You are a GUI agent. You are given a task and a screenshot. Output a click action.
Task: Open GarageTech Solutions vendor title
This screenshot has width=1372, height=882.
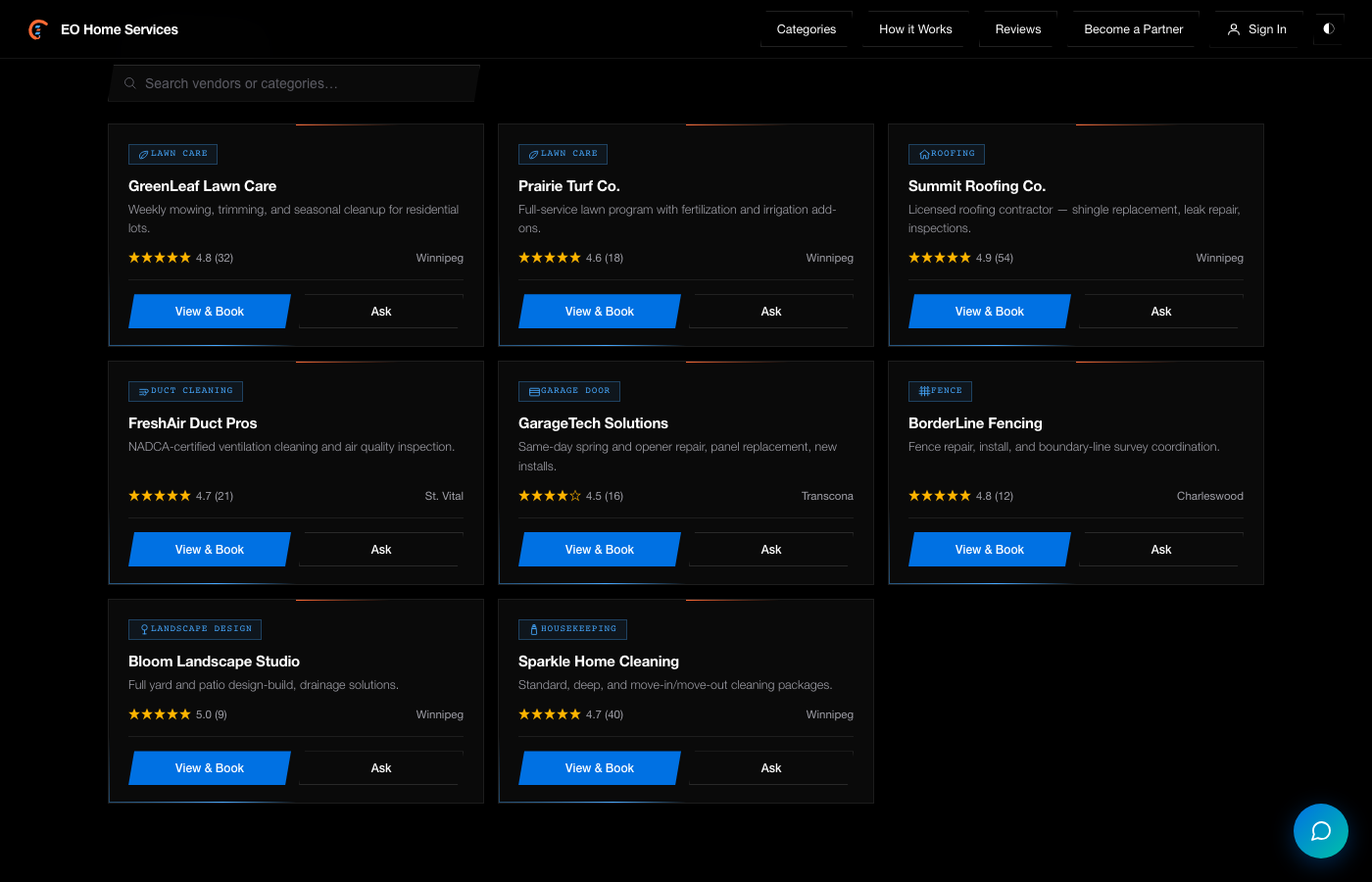(x=593, y=423)
